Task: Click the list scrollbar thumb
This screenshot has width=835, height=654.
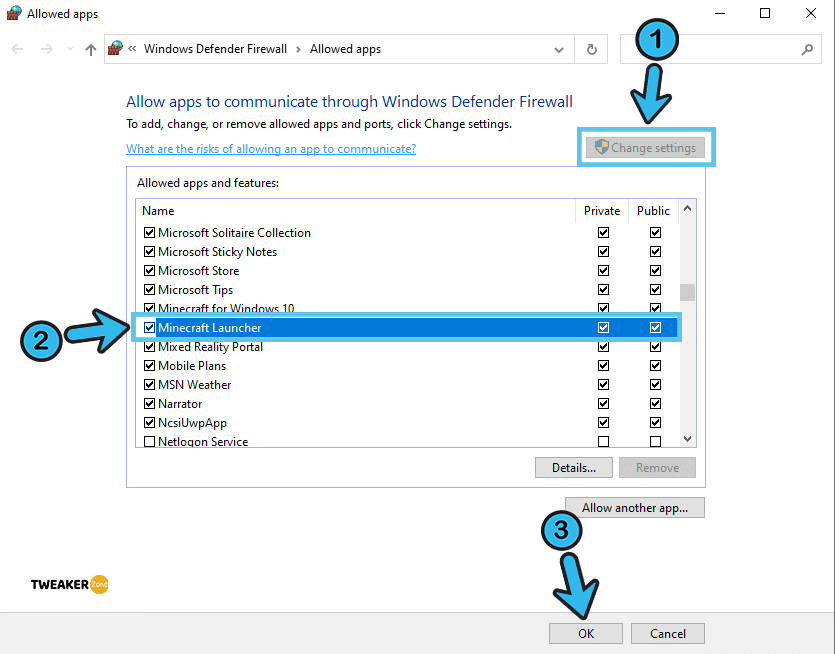Action: pyautogui.click(x=687, y=292)
